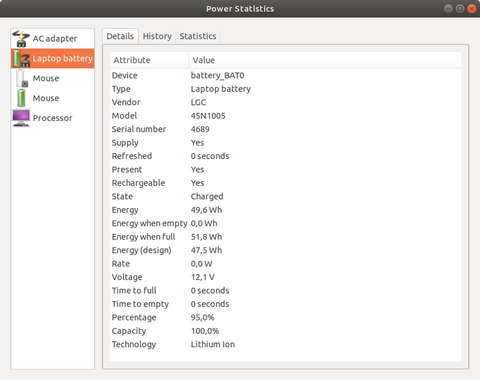Select the AC adapter plug icon
The image size is (480, 380).
21,39
